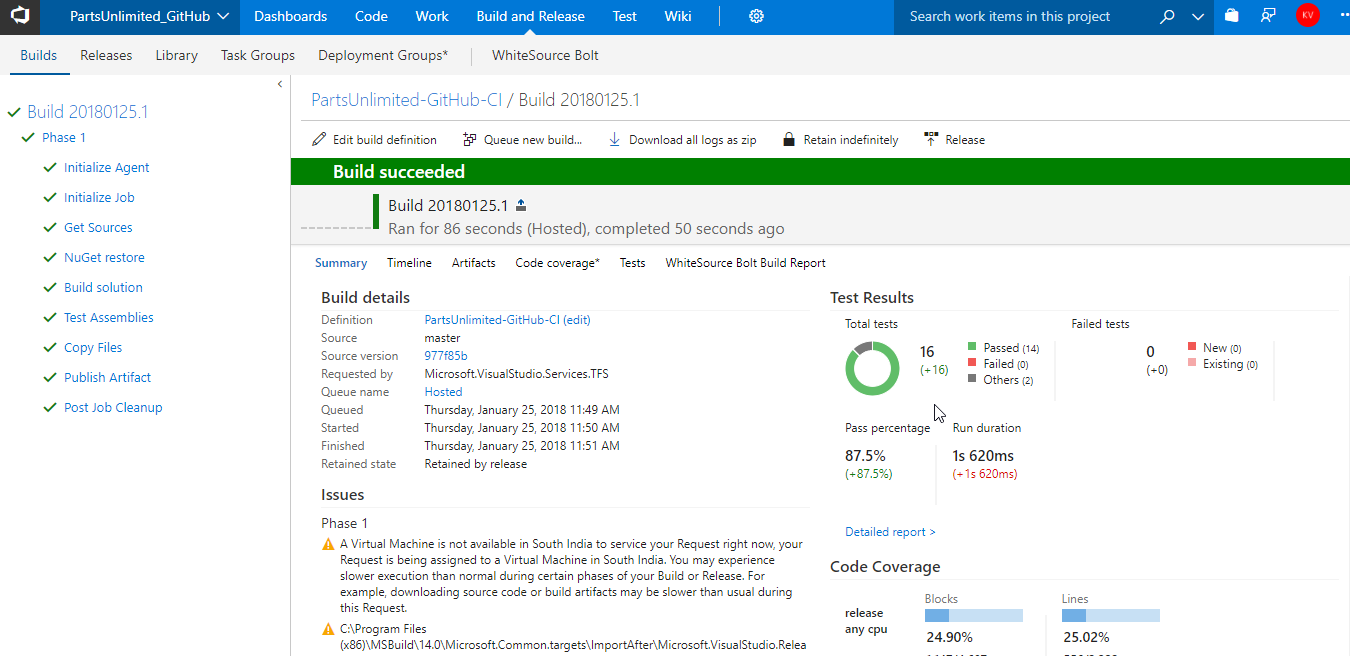This screenshot has height=656, width=1350.
Task: Open the Dashboards hub
Action: (291, 17)
